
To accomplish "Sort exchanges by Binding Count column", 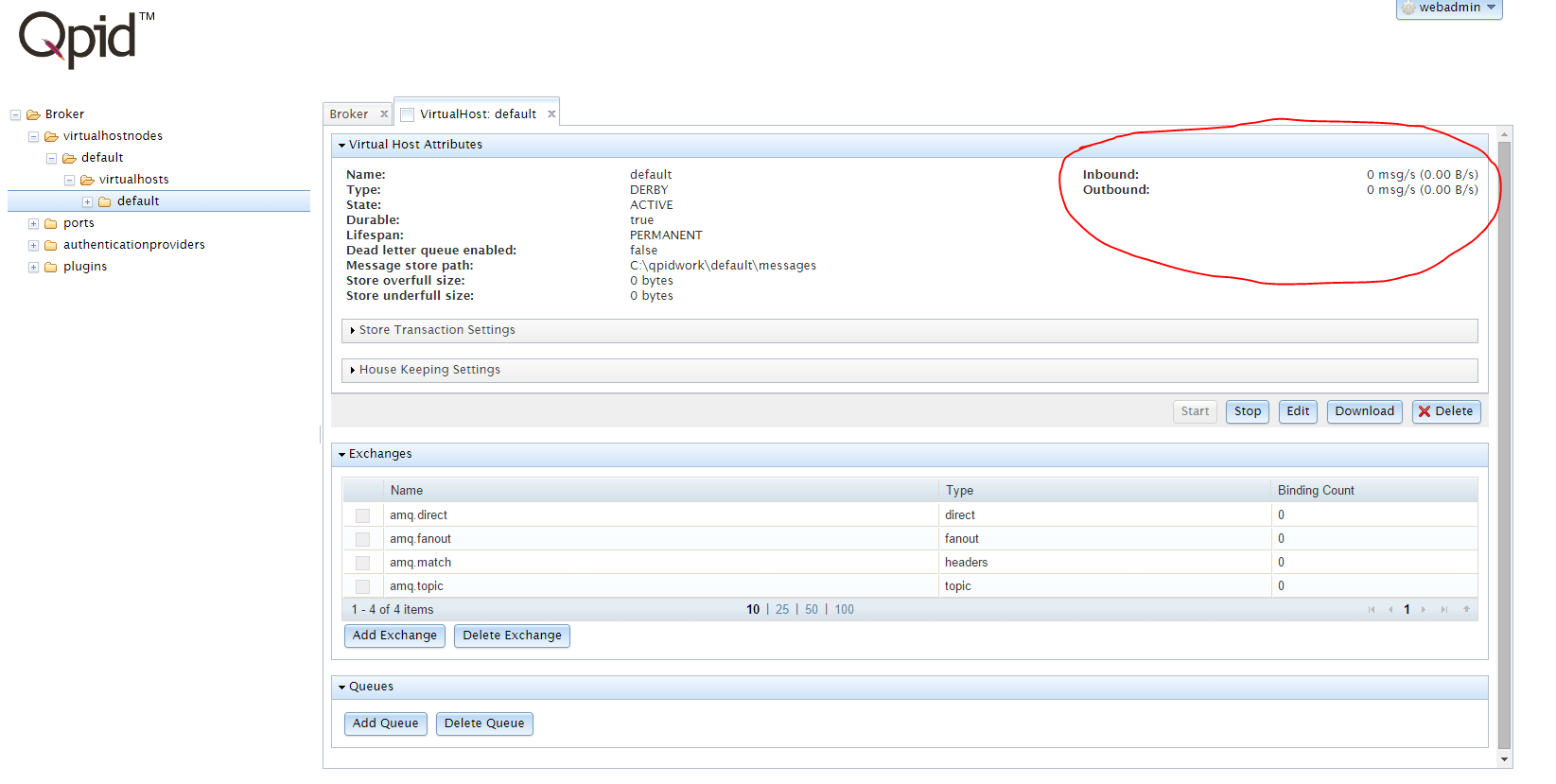I will tap(1374, 490).
